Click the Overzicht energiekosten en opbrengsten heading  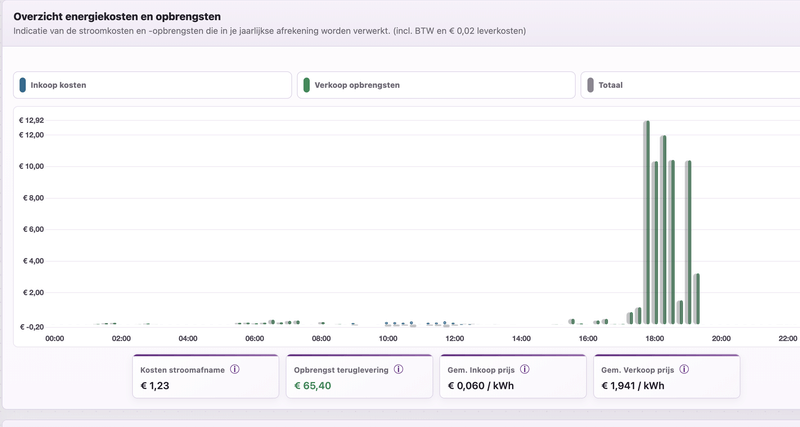coord(117,17)
